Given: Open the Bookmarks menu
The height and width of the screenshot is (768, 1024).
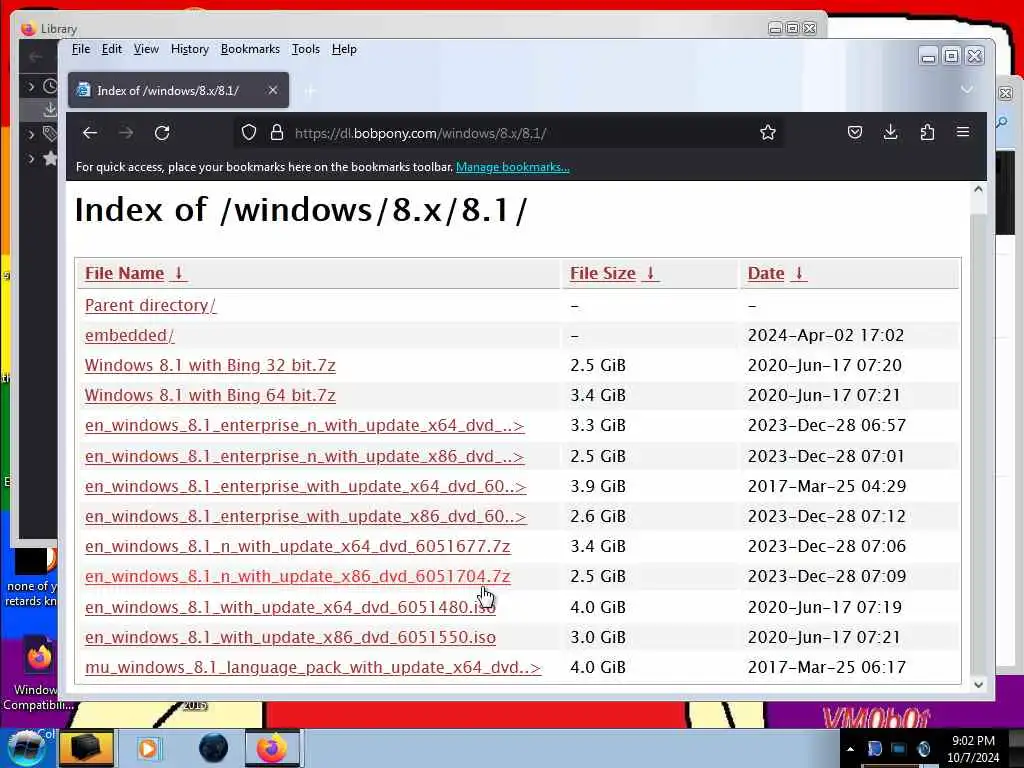Looking at the screenshot, I should pos(250,49).
